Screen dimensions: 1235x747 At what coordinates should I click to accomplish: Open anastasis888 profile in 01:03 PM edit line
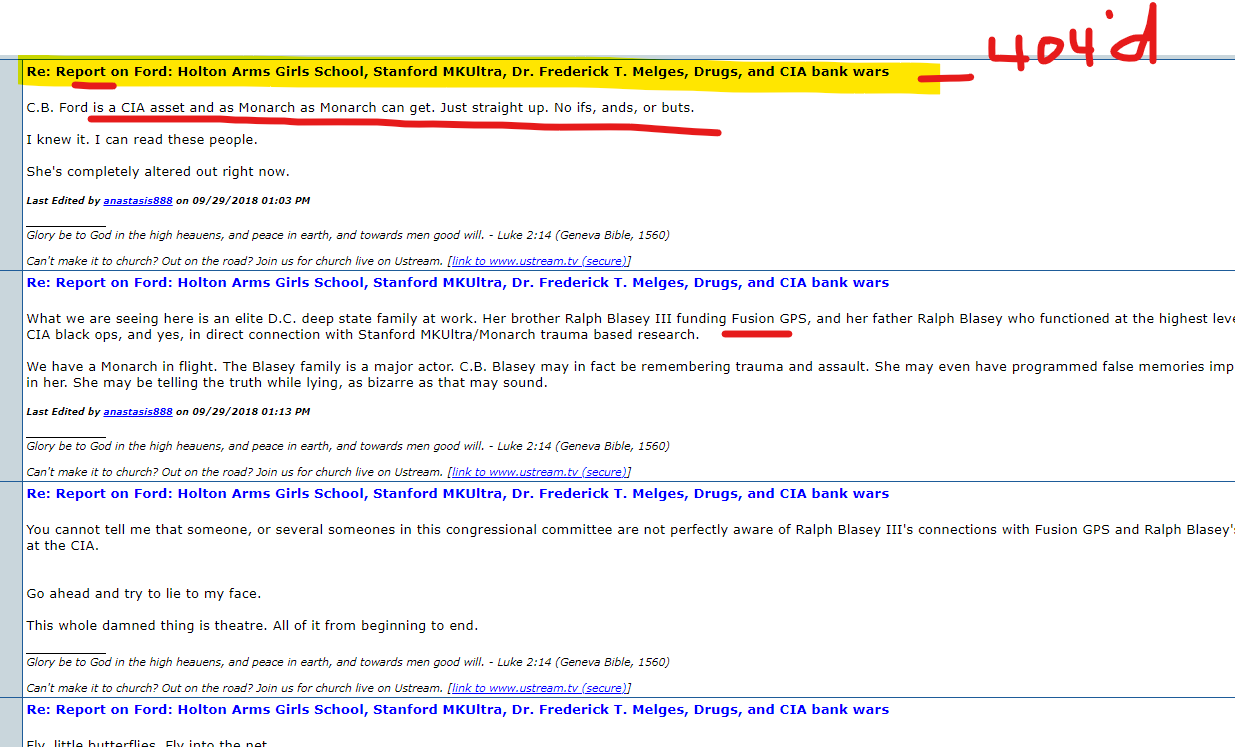[138, 200]
